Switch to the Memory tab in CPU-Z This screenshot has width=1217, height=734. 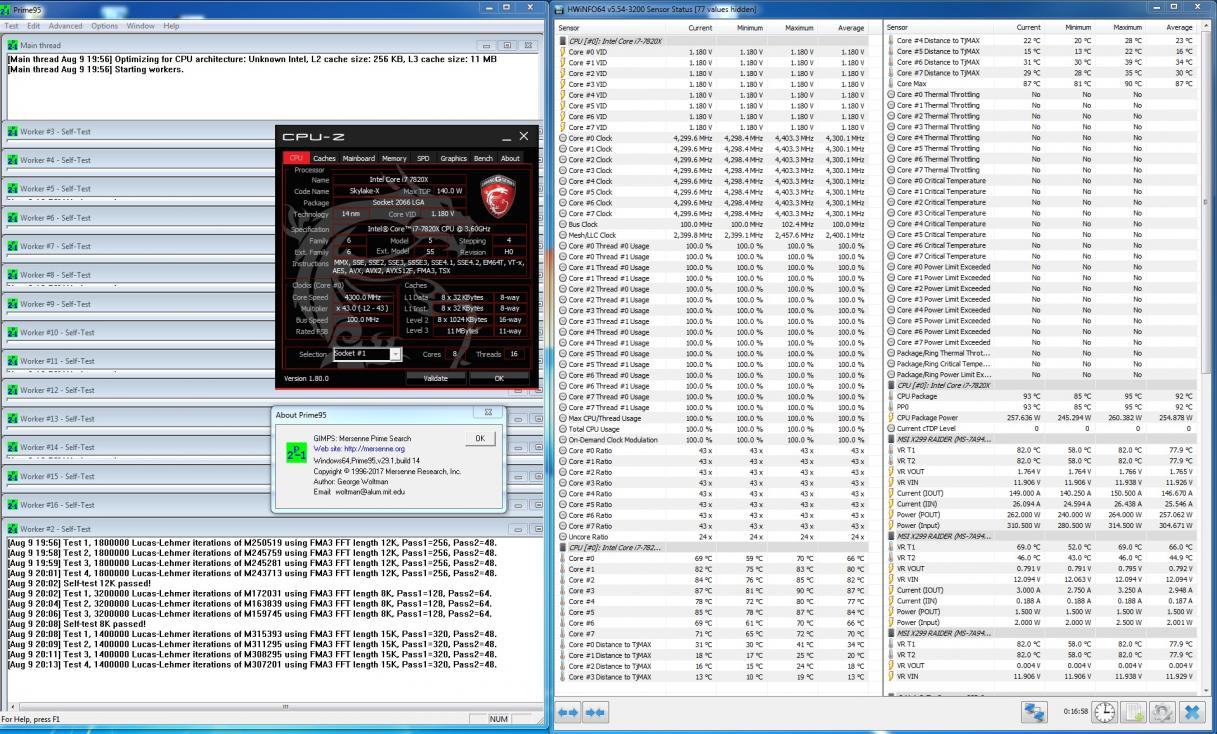[x=394, y=158]
